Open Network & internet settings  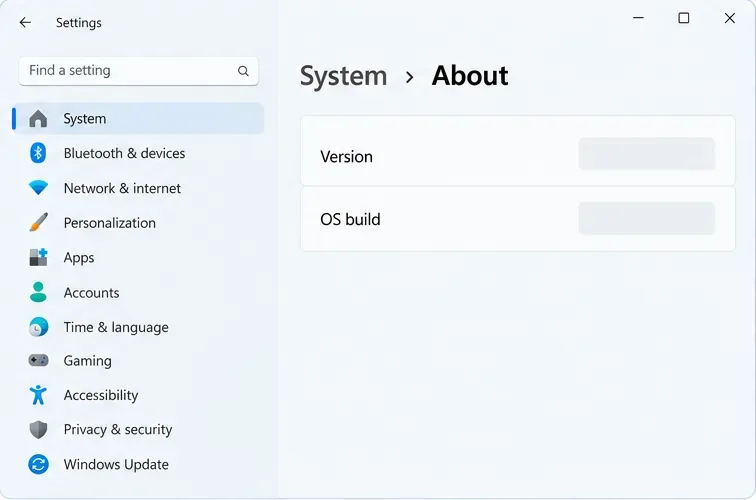[138, 188]
